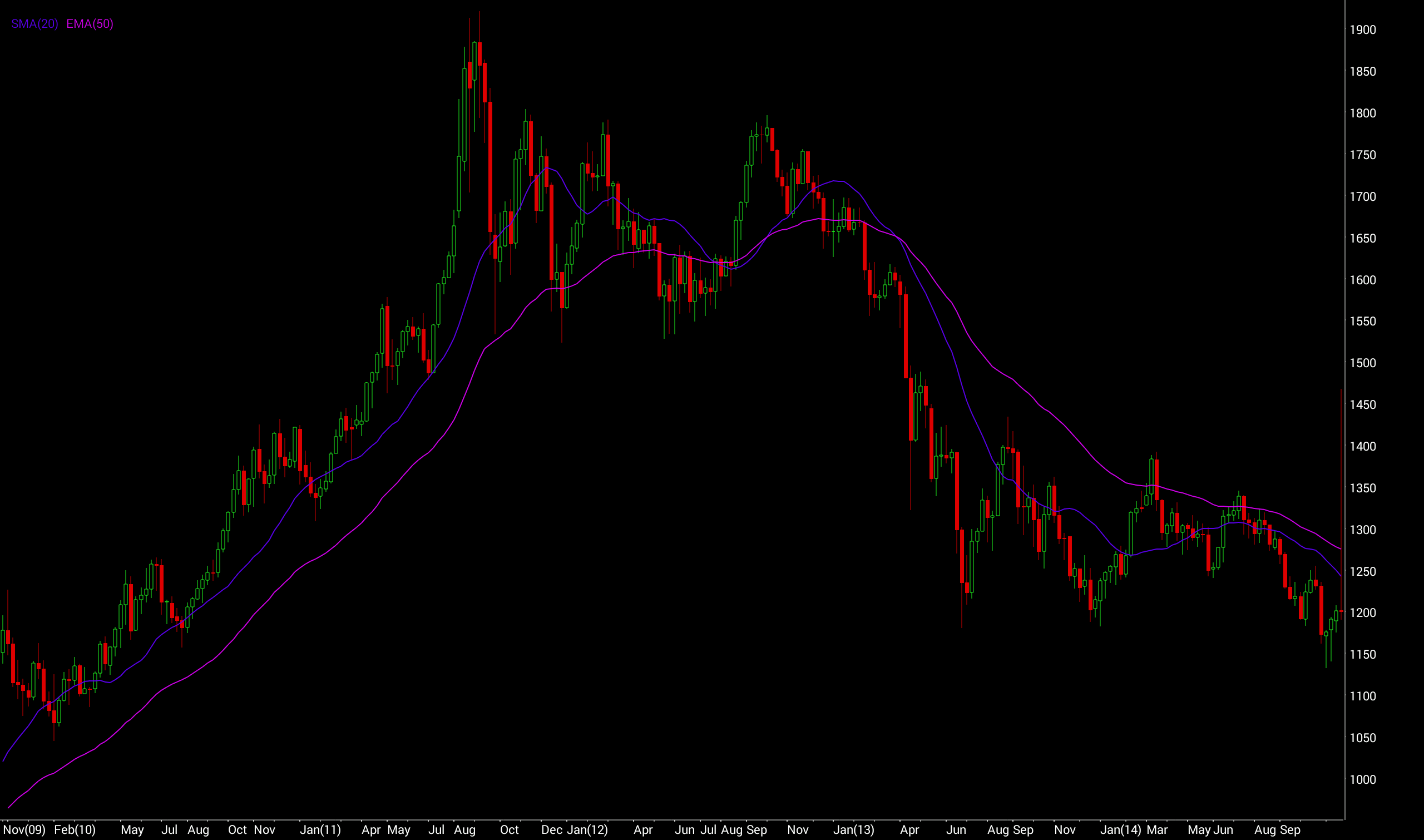Viewport: 1424px width, 840px height.
Task: Select the 1900 price axis label
Action: 1362,30
